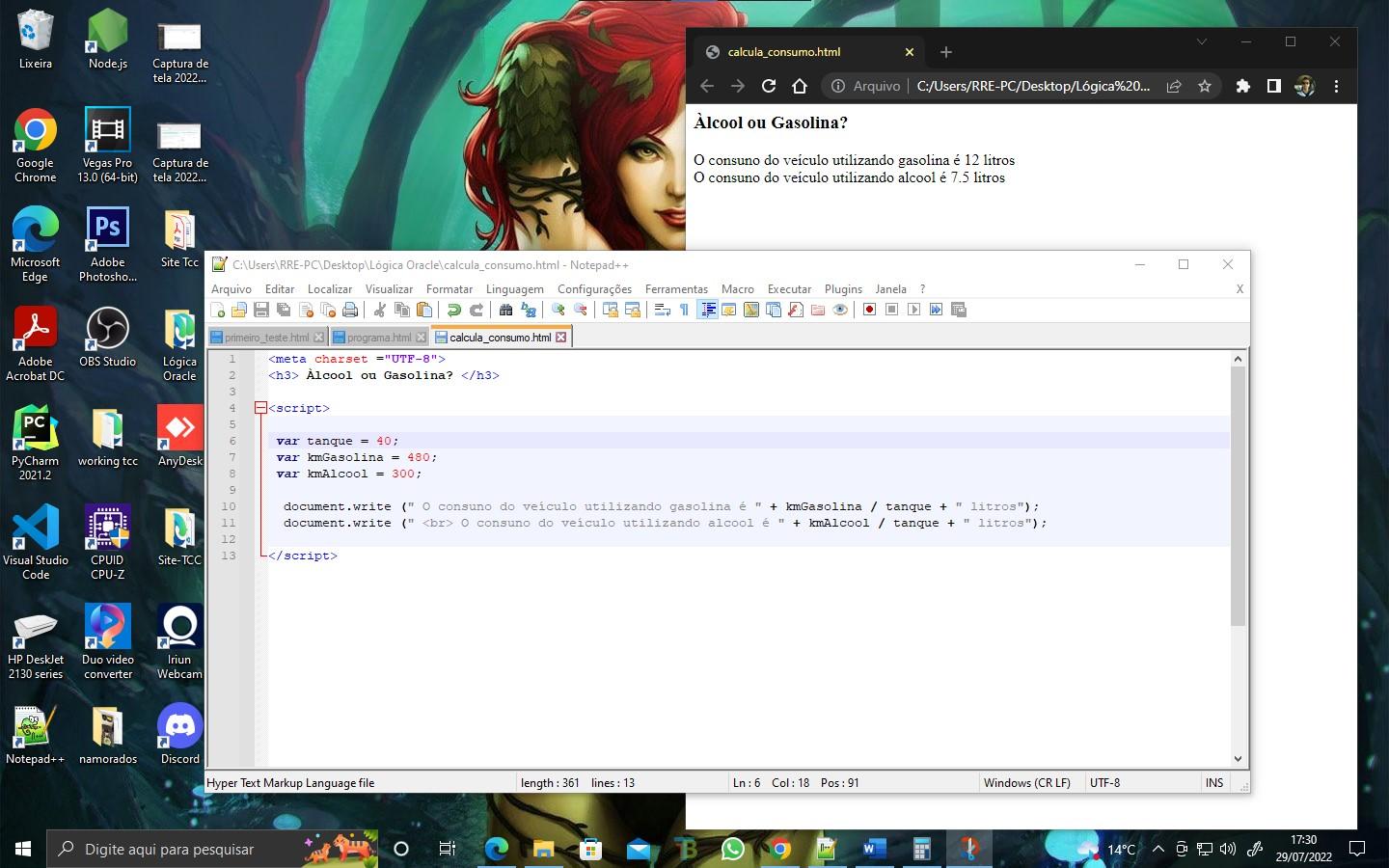The image size is (1389, 868).
Task: Show hidden tray icons chevron
Action: tap(1157, 849)
